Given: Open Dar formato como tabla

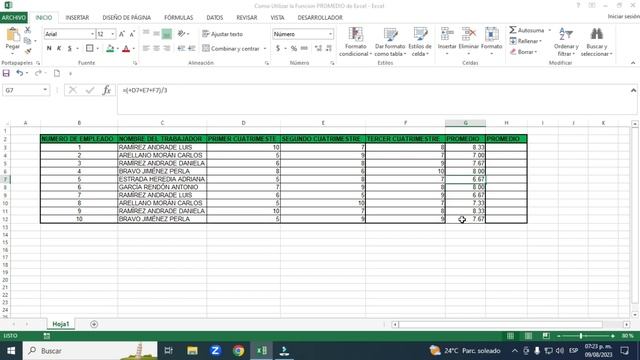Looking at the screenshot, I should (390, 42).
